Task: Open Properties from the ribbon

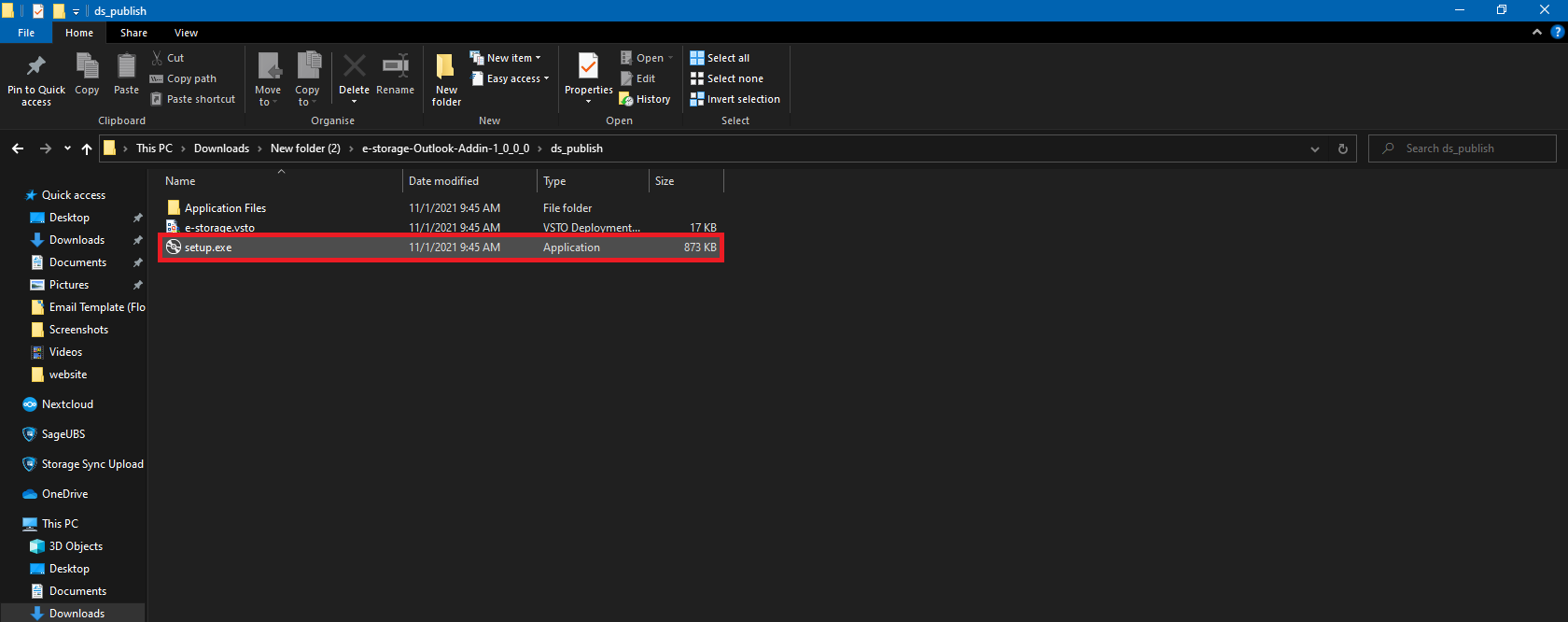Action: (588, 67)
